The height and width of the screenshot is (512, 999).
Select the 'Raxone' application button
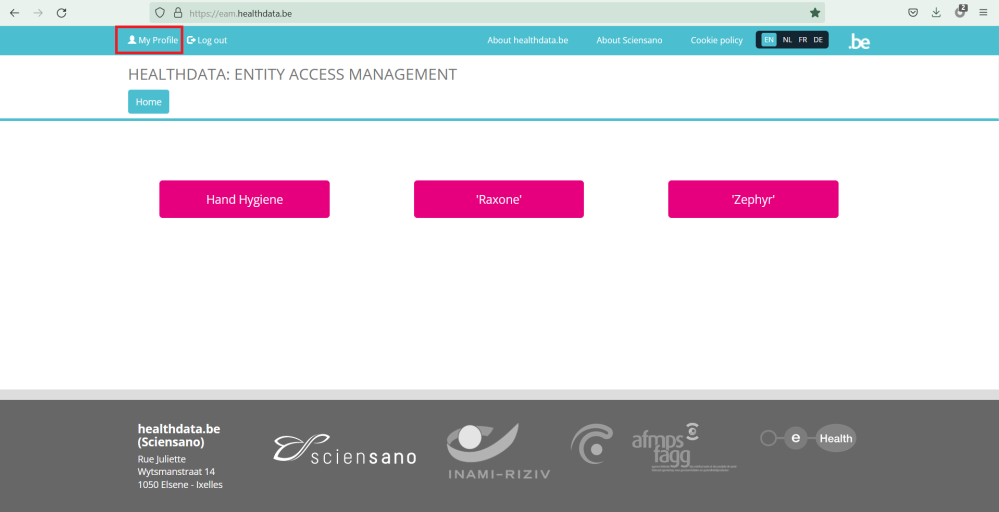[498, 199]
